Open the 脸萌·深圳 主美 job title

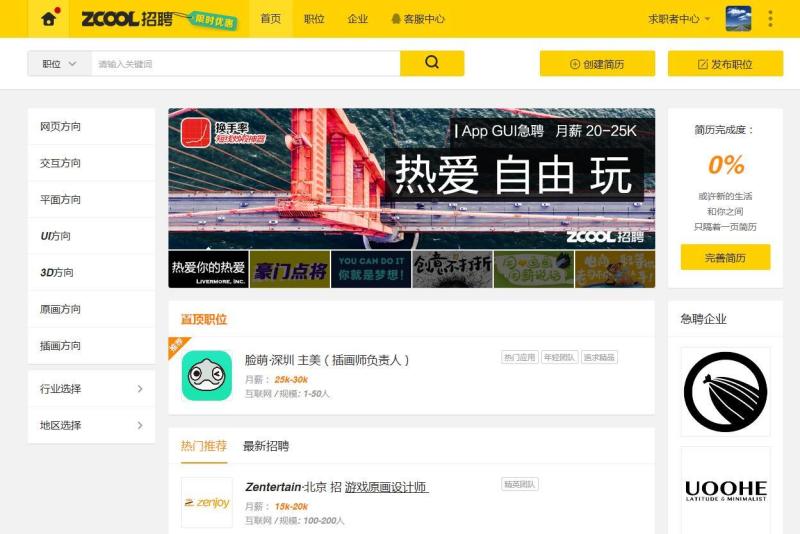(327, 360)
